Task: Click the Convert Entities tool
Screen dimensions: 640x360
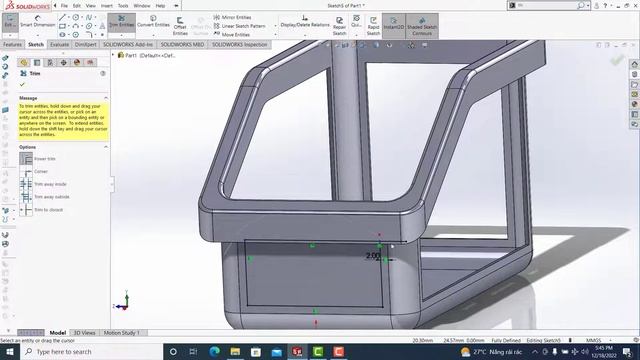Action: [153, 22]
